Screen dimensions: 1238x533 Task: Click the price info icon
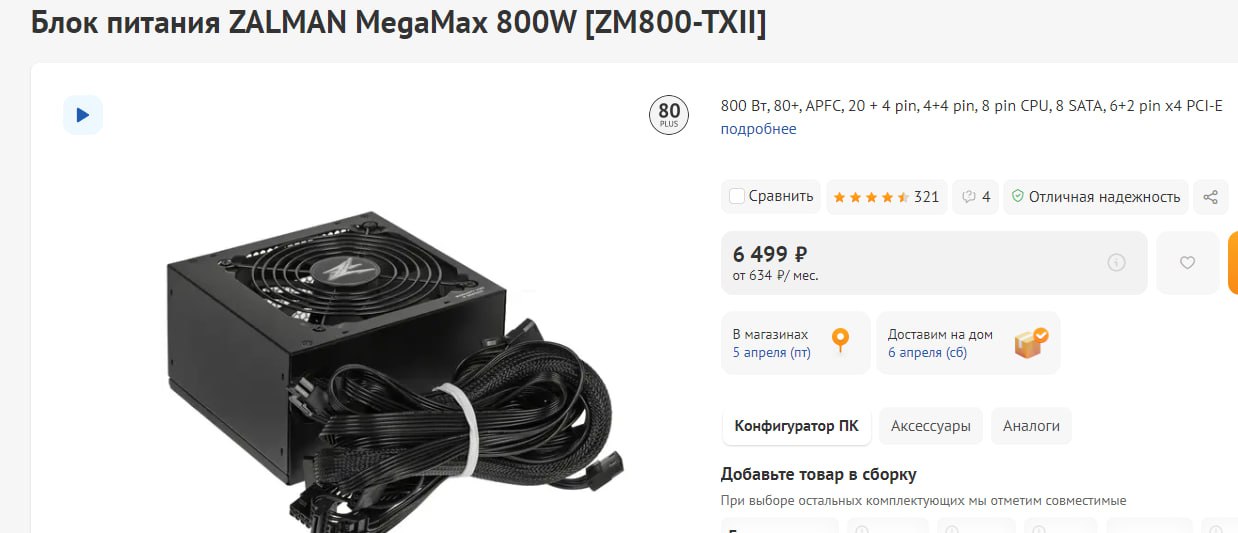coord(1117,263)
